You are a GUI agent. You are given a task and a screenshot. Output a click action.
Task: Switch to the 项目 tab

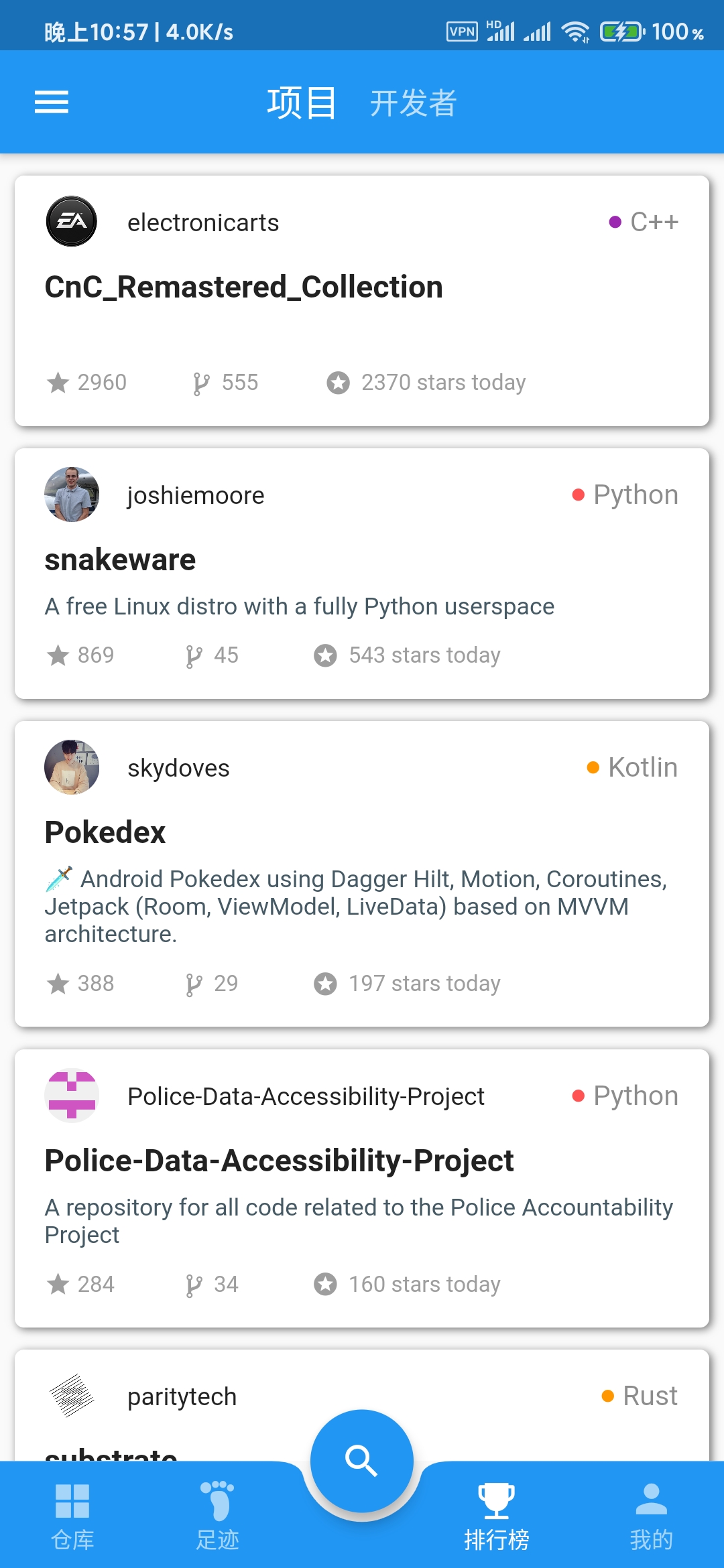pos(302,103)
